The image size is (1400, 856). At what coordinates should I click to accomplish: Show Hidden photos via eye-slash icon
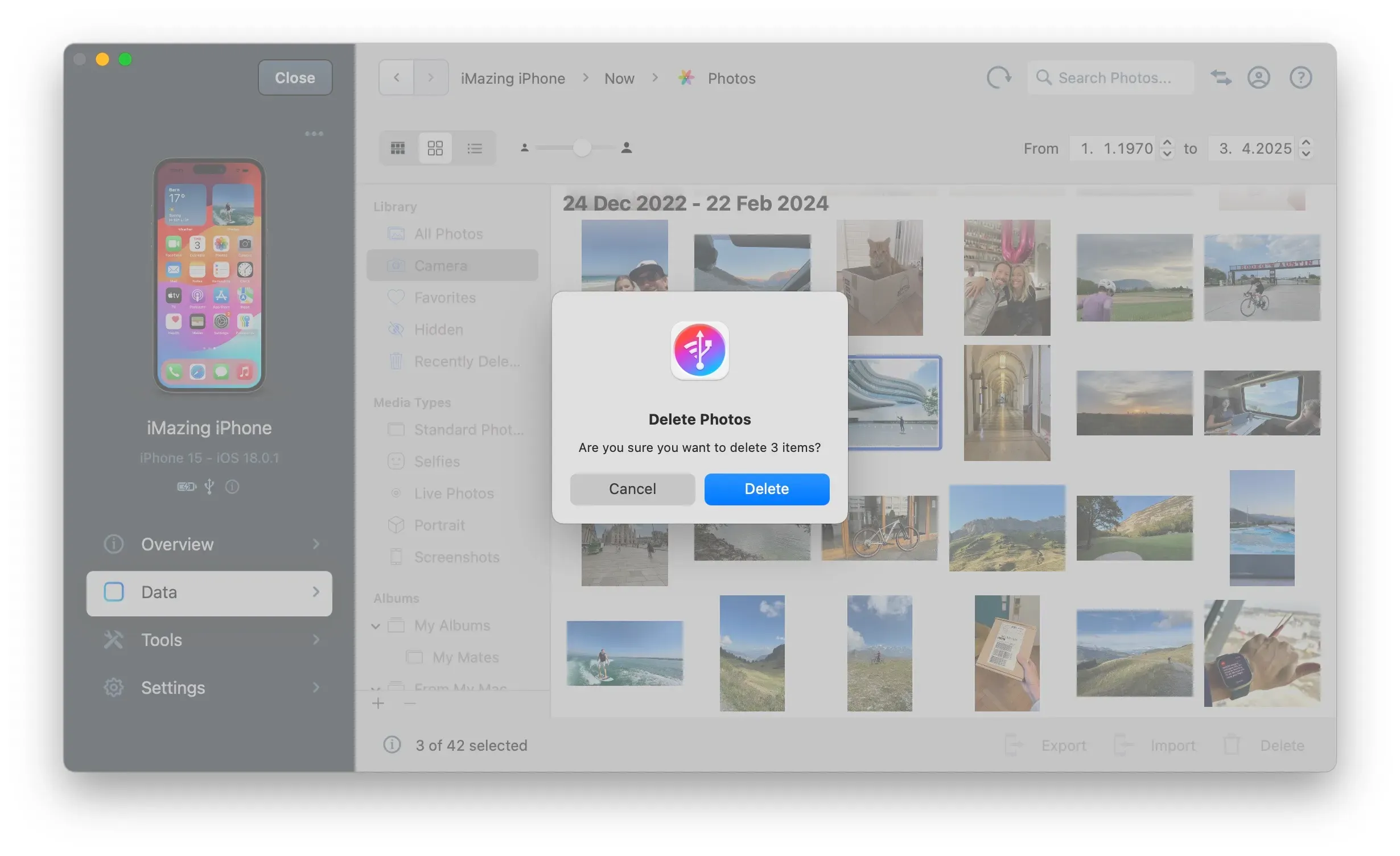(397, 329)
